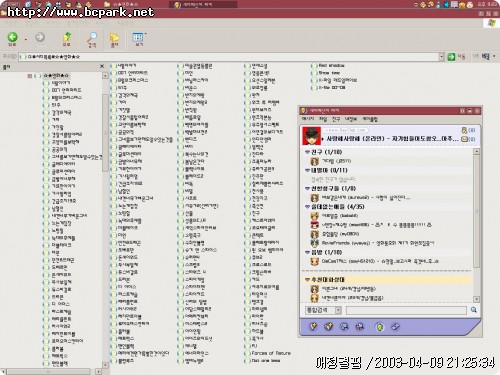The image size is (500, 375).
Task: Select the DaCosT contact in messenger list
Action: point(374,261)
